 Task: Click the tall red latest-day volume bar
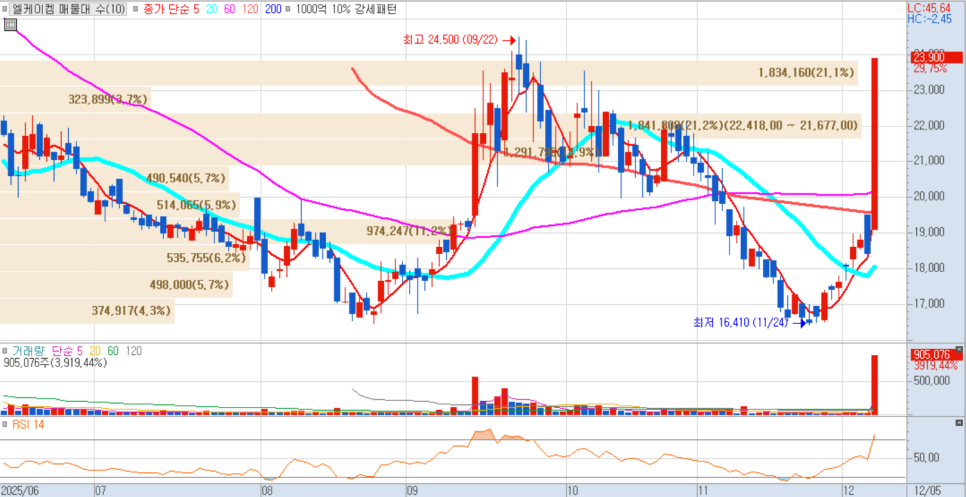point(874,384)
